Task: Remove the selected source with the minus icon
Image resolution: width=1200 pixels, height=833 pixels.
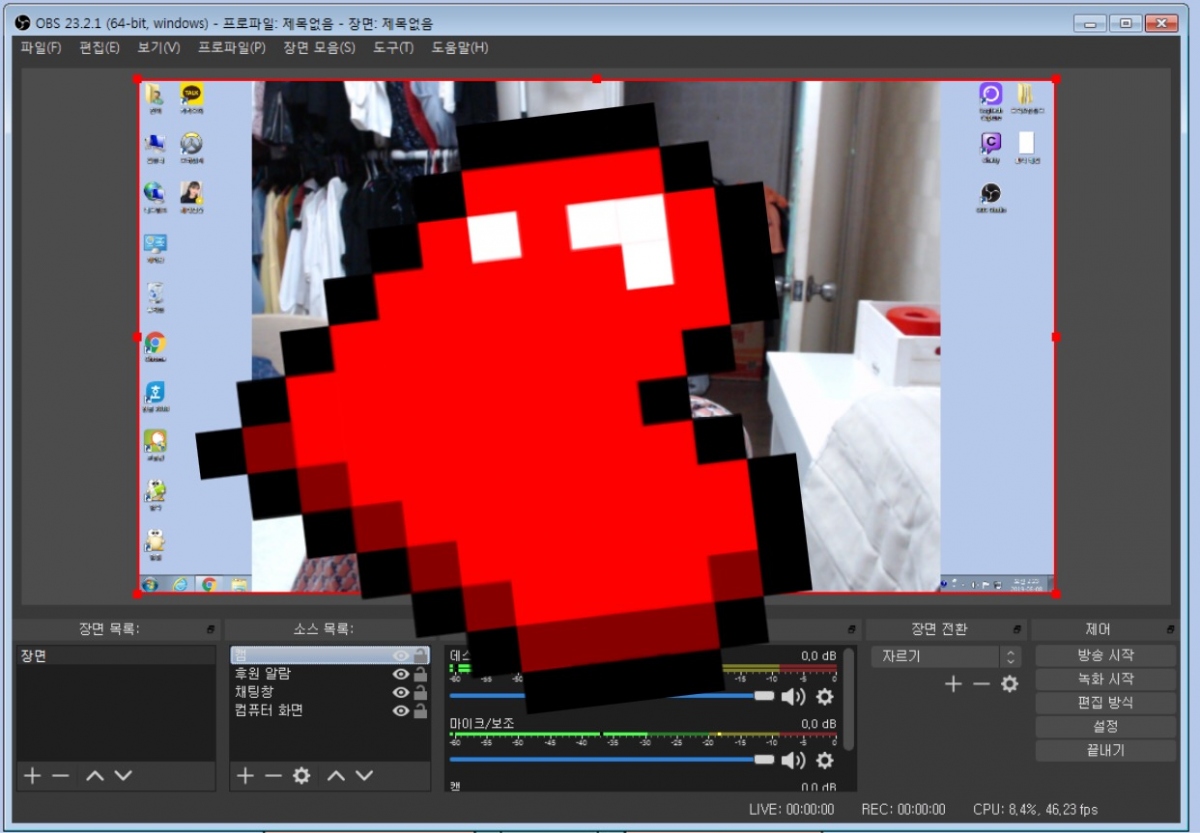Action: (273, 776)
